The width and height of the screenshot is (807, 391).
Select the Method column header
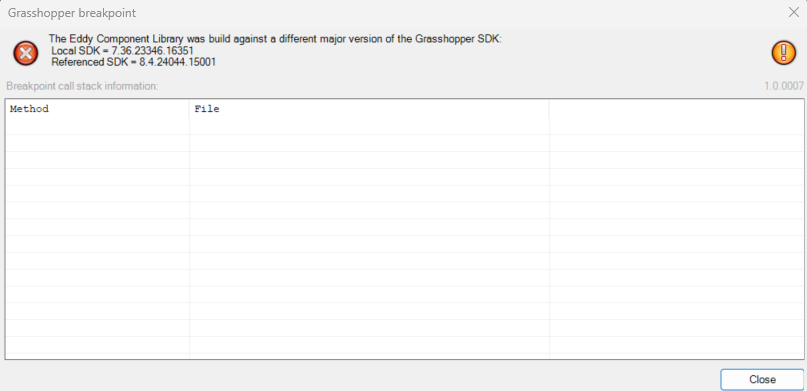pos(97,109)
